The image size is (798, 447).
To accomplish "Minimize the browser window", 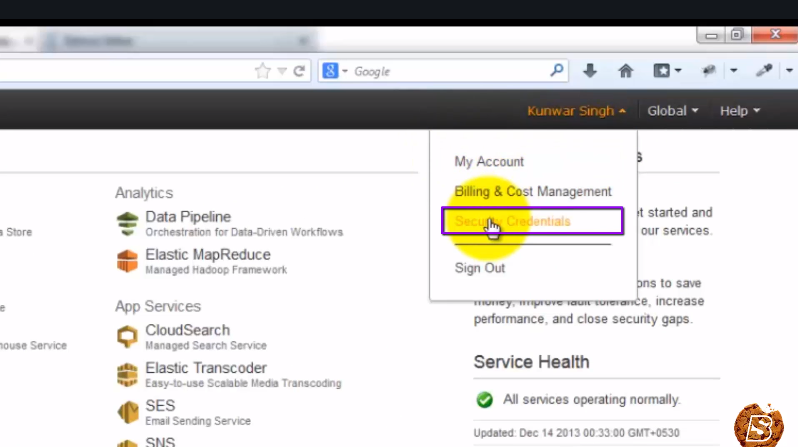I will (x=711, y=35).
